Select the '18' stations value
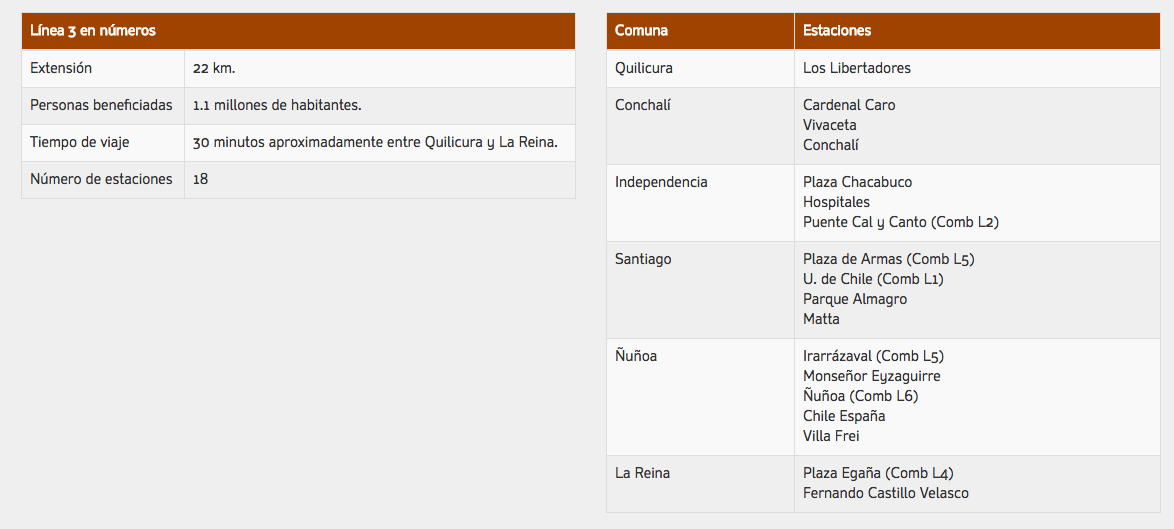 click(x=201, y=179)
